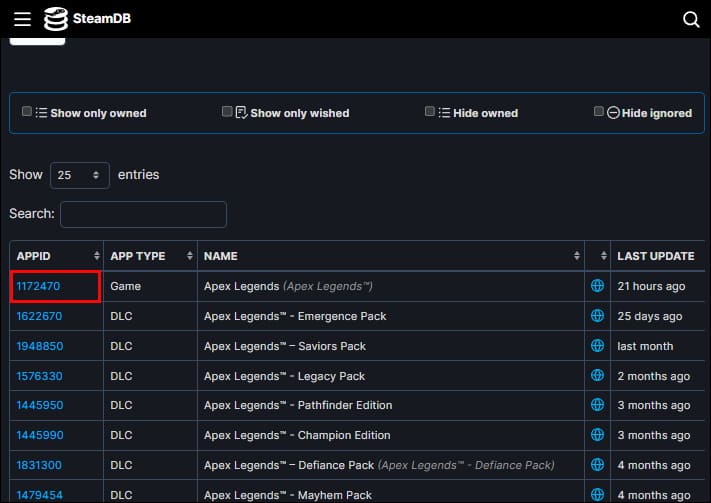Viewport: 711px width, 503px height.
Task: Open app ID 1831300 link
Action: coord(39,465)
